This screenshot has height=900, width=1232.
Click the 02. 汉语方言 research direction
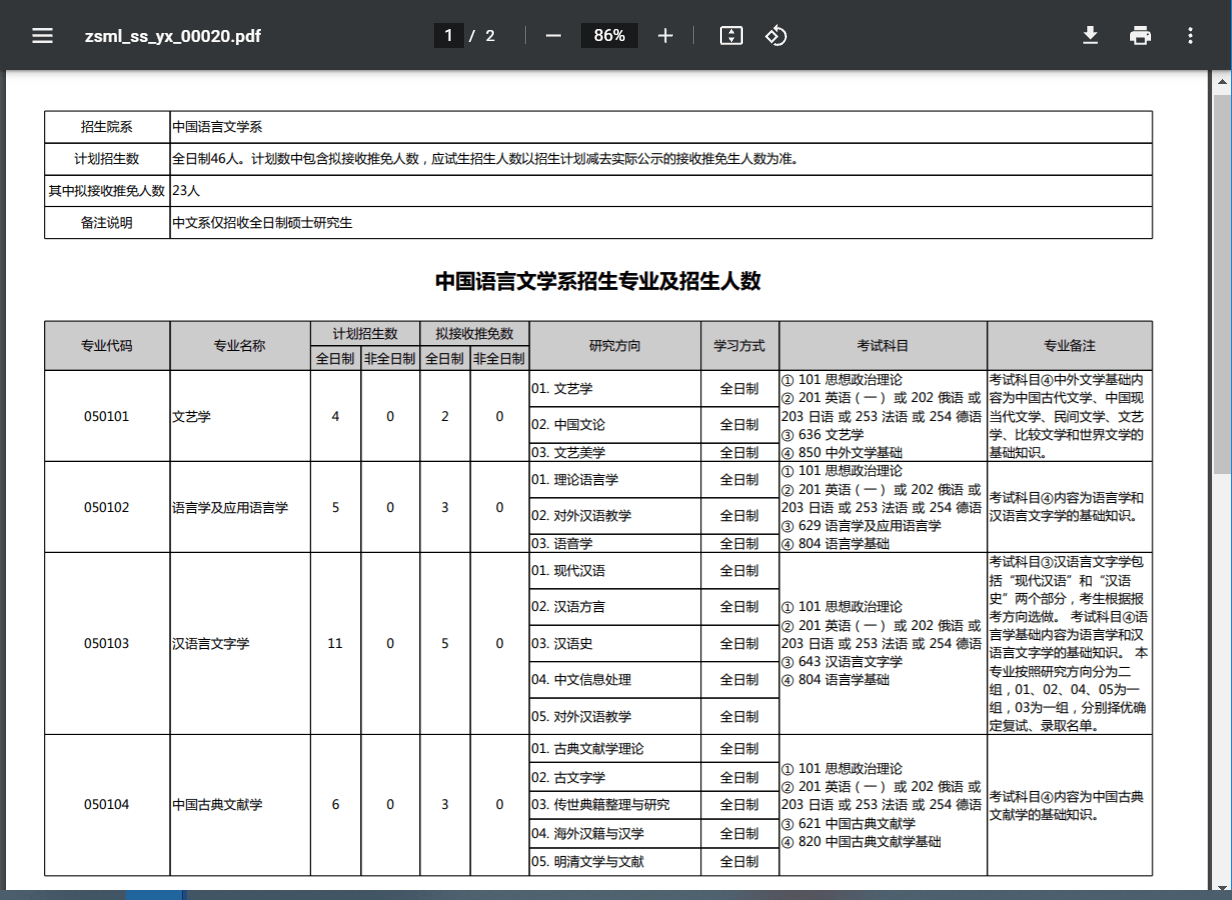tap(568, 607)
